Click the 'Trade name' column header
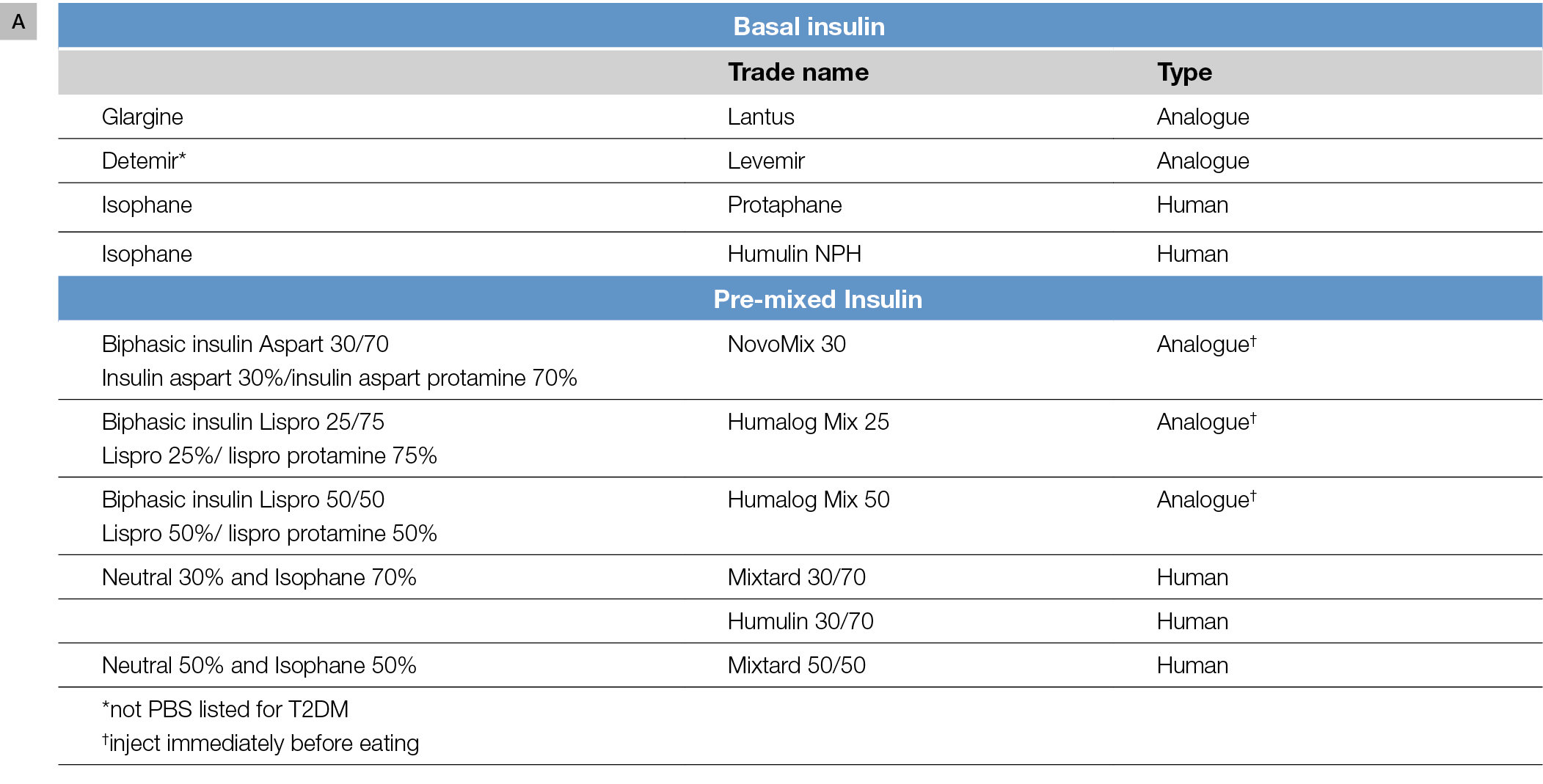Image resolution: width=1543 pixels, height=784 pixels. pyautogui.click(x=798, y=73)
